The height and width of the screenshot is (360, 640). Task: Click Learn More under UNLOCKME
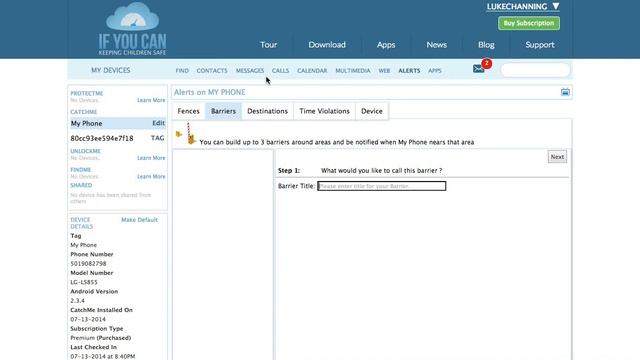tap(151, 158)
